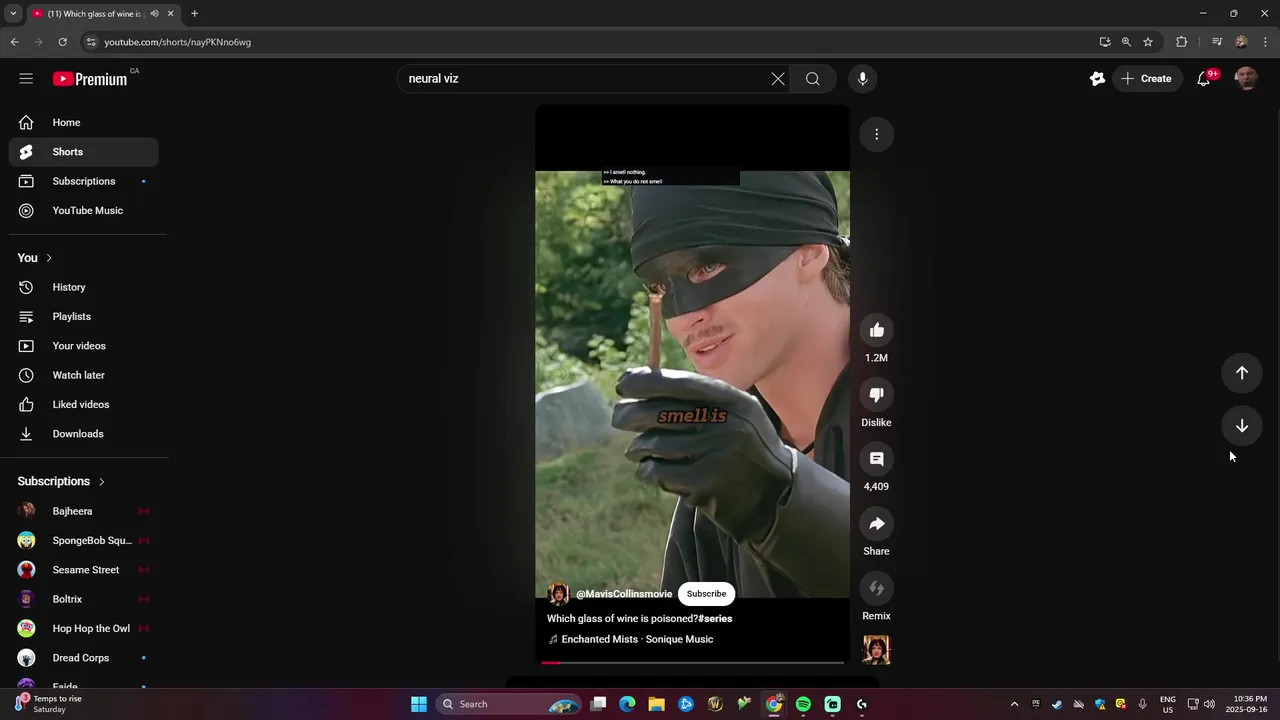Open @MavisCollinsmovie channel name
Image resolution: width=1280 pixels, height=720 pixels.
(x=624, y=594)
